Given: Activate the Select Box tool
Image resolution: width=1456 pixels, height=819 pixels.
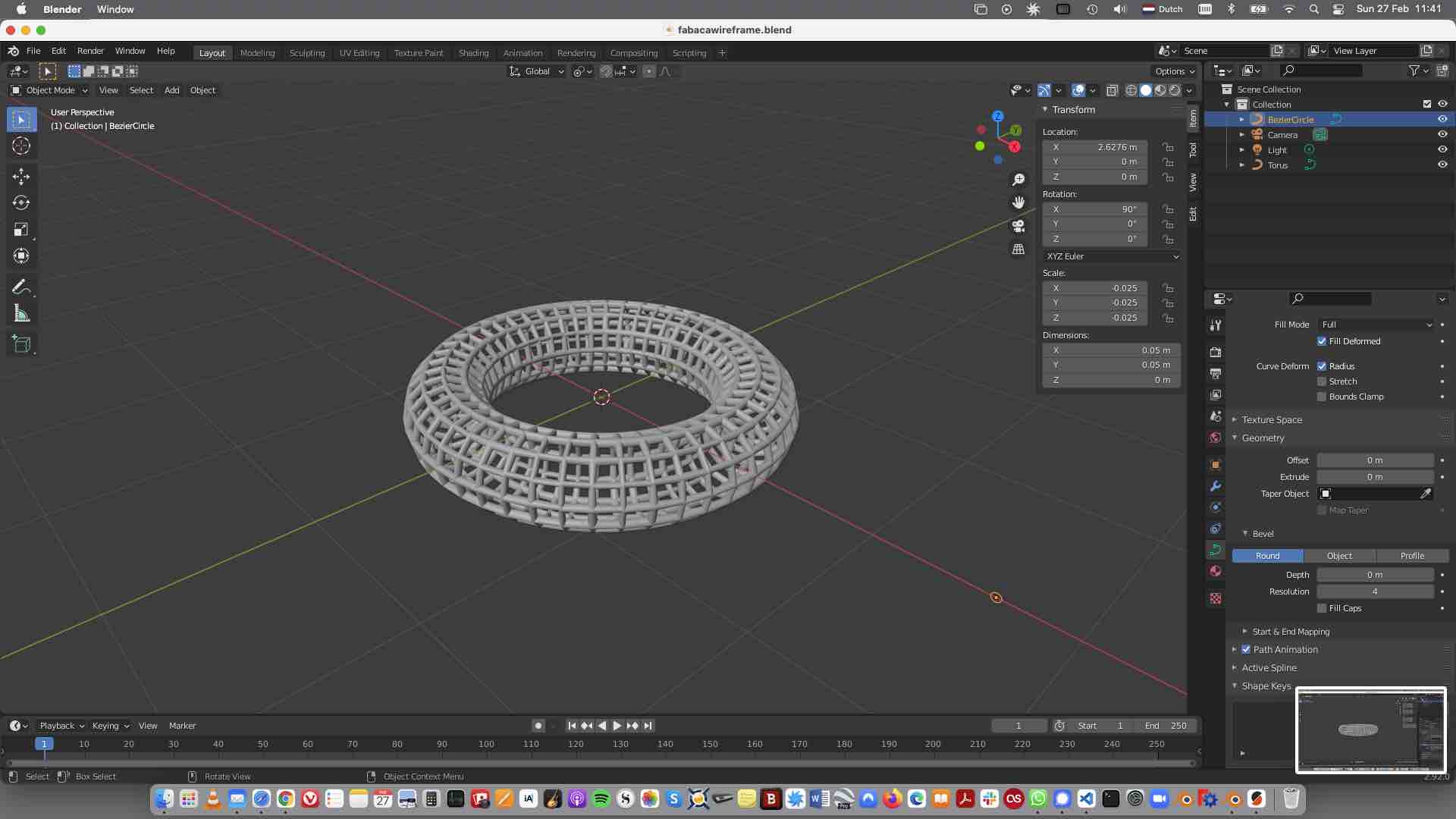Looking at the screenshot, I should click(x=21, y=120).
